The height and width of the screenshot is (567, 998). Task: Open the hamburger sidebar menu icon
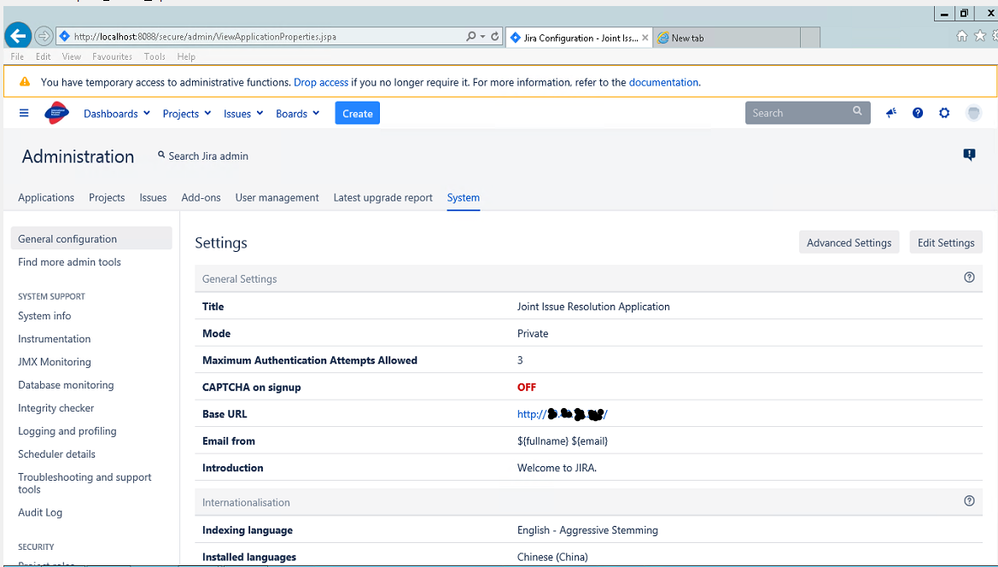coord(24,113)
